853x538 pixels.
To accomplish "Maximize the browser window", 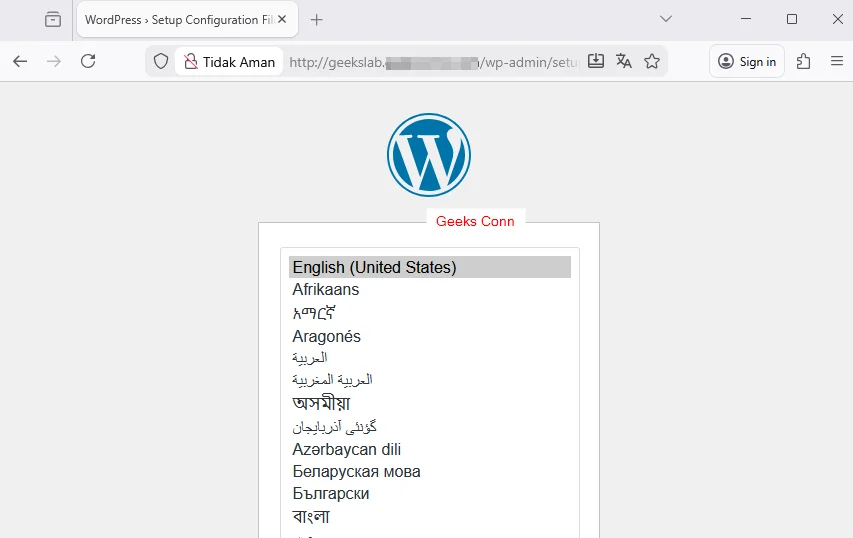I will click(x=792, y=19).
